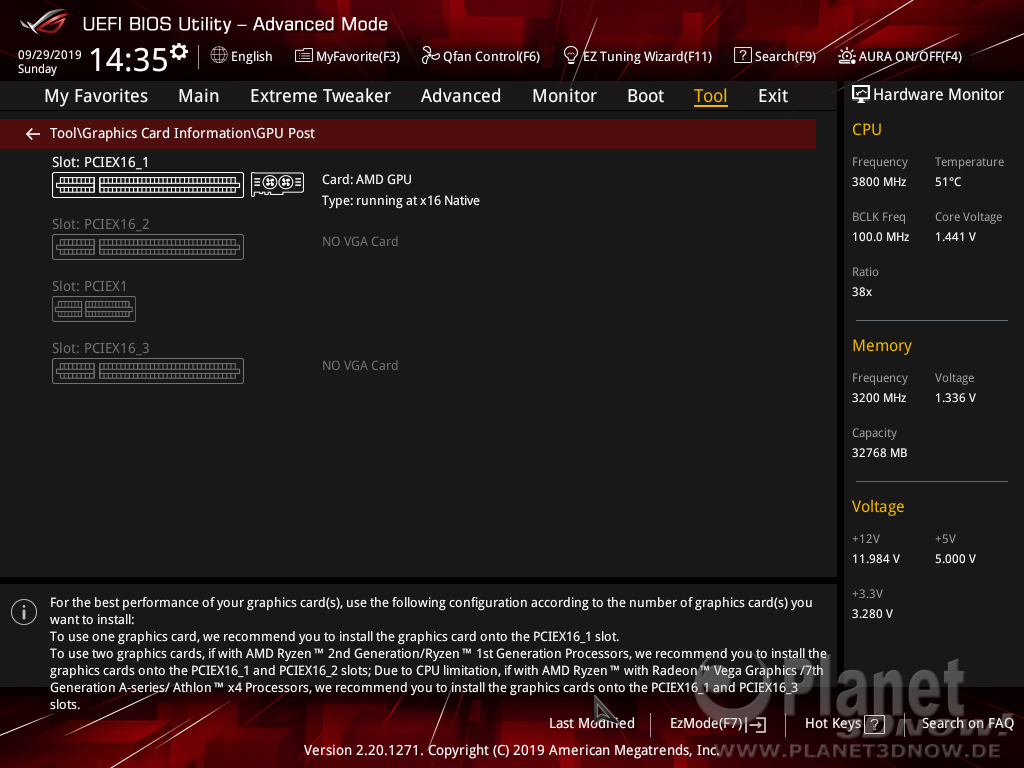Click the +3.3V reading 3.280 V
The image size is (1024, 768).
[x=872, y=614]
